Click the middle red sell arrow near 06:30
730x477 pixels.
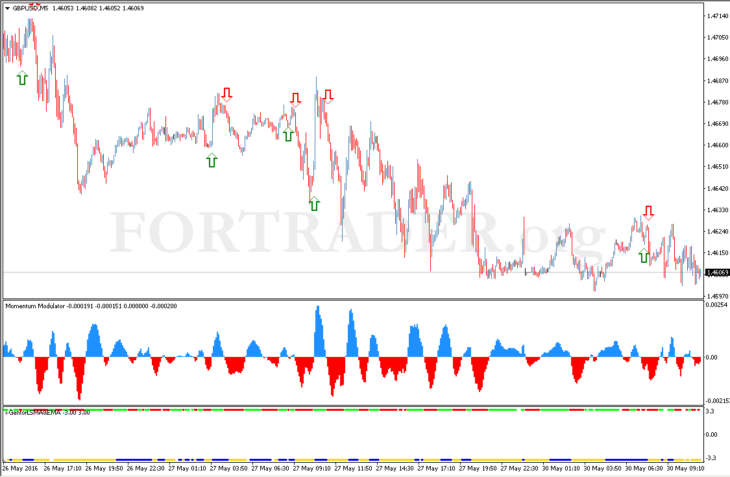click(295, 100)
